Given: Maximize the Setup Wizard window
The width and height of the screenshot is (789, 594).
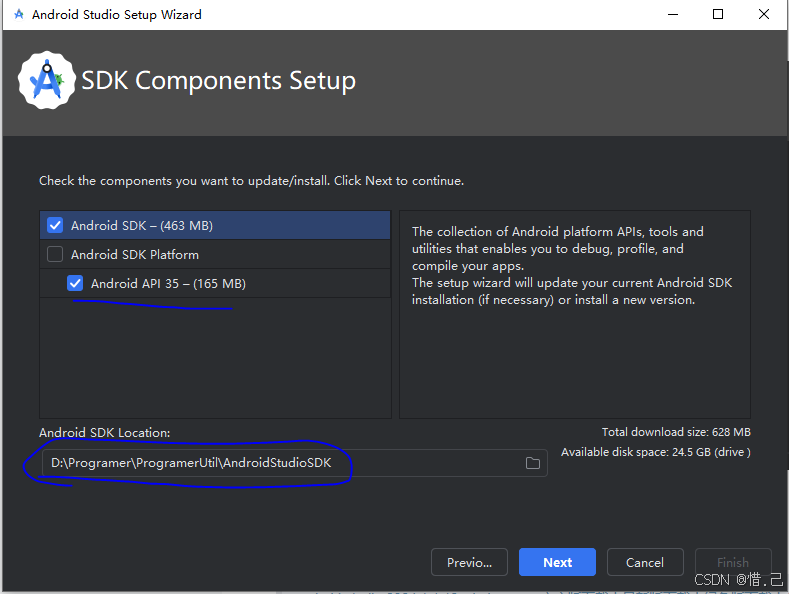Looking at the screenshot, I should click(x=718, y=15).
